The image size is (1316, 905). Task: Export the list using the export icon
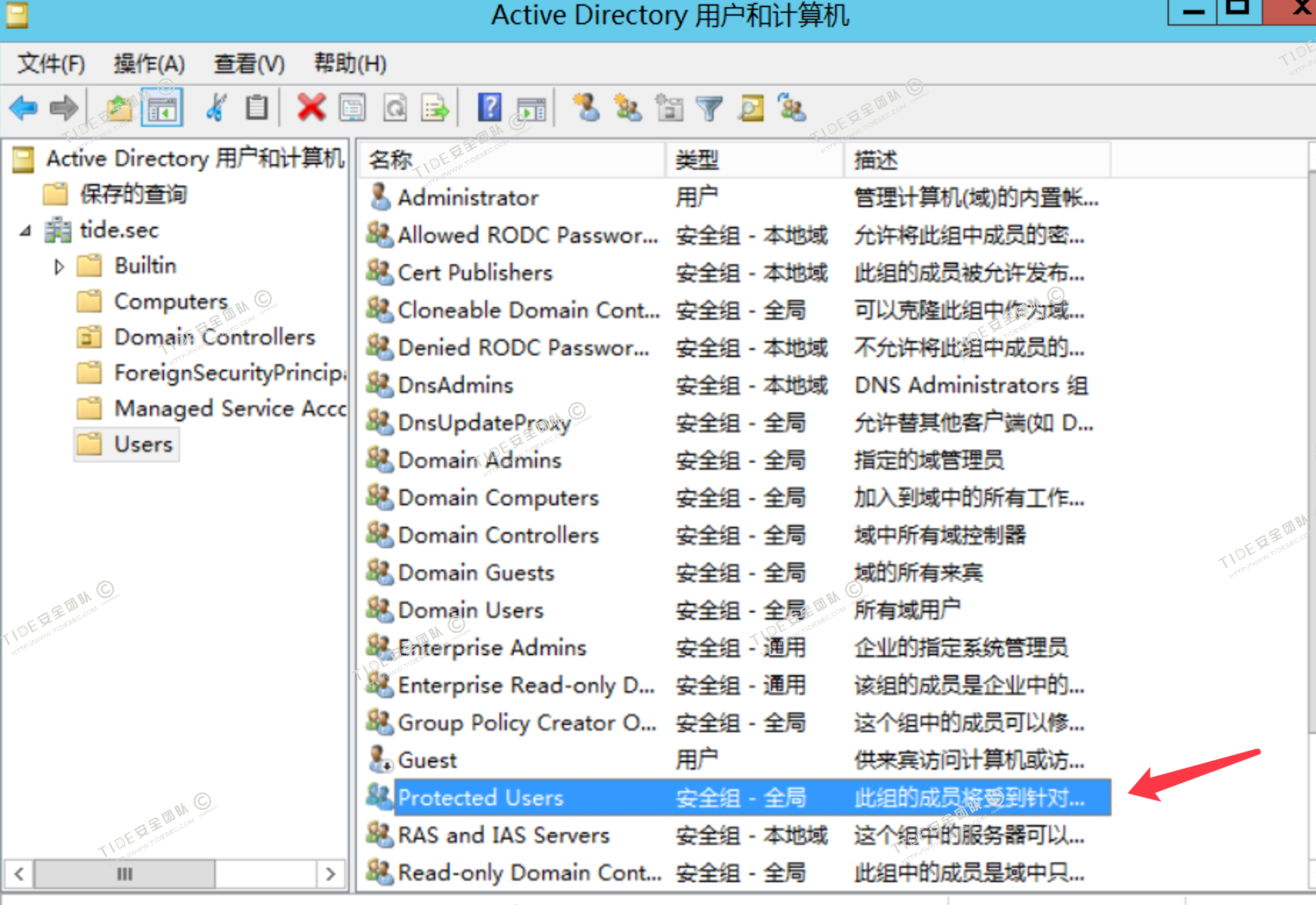435,108
